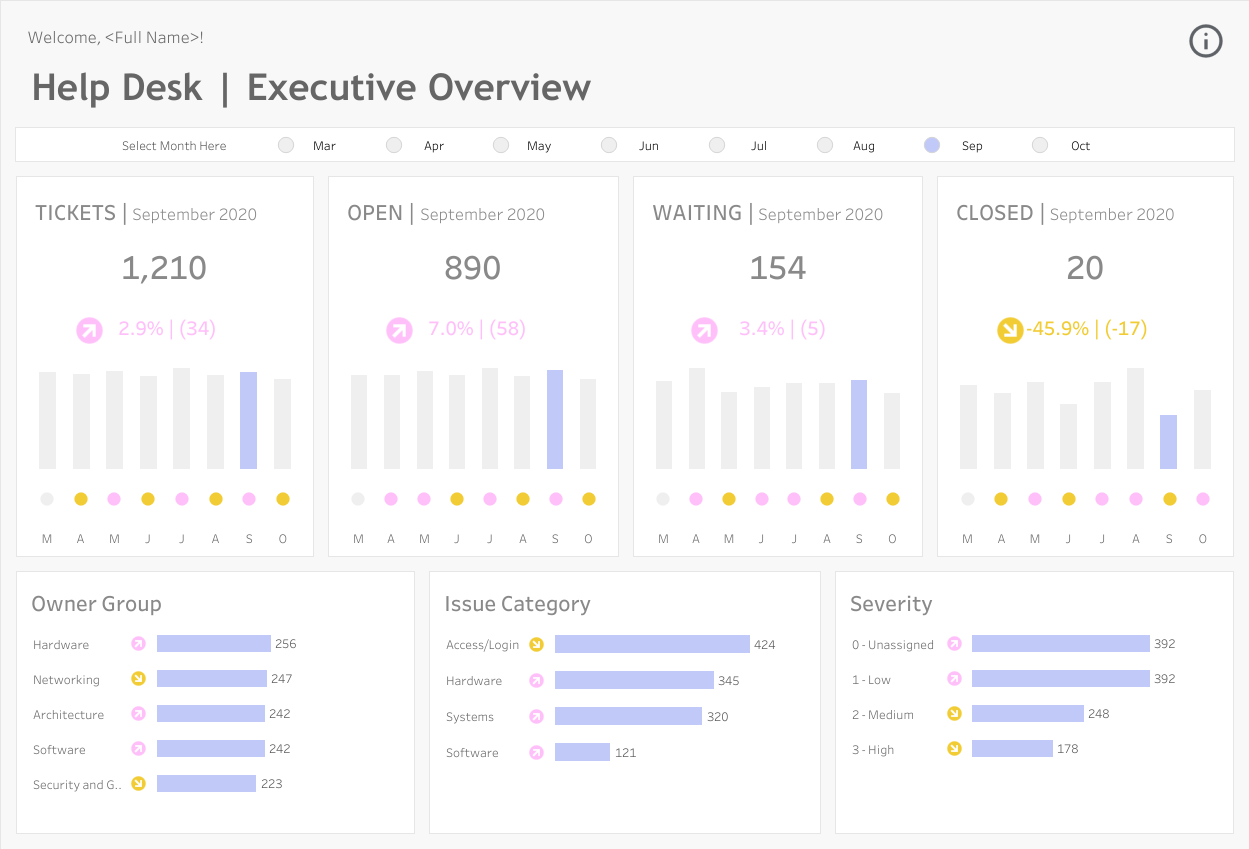1249x849 pixels.
Task: Click the trend arrow icon beside Networking
Action: (x=139, y=679)
